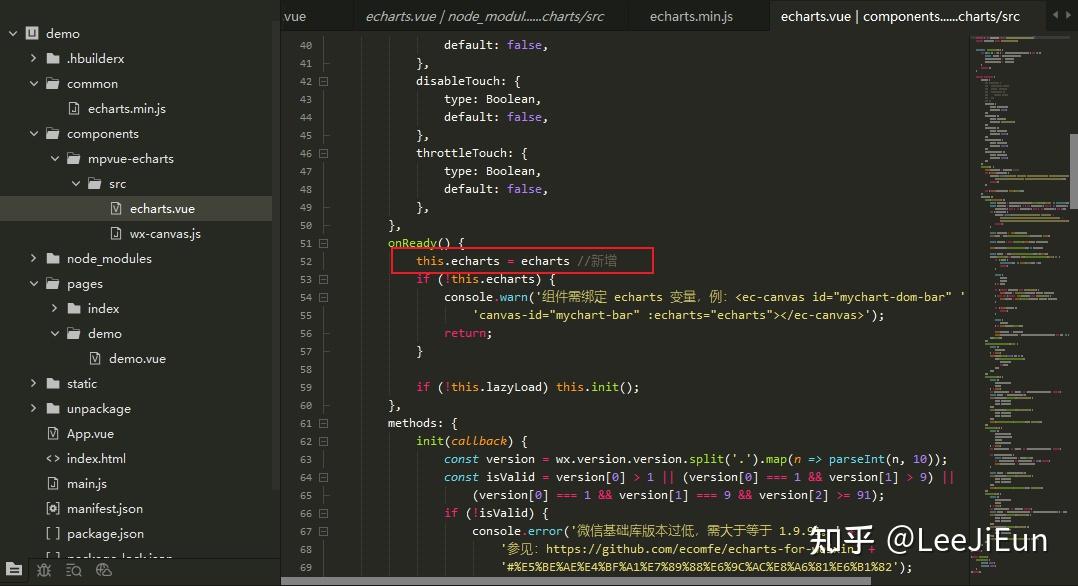Click the Vue icon beside App.vue
Viewport: 1078px width, 586px height.
(x=52, y=434)
